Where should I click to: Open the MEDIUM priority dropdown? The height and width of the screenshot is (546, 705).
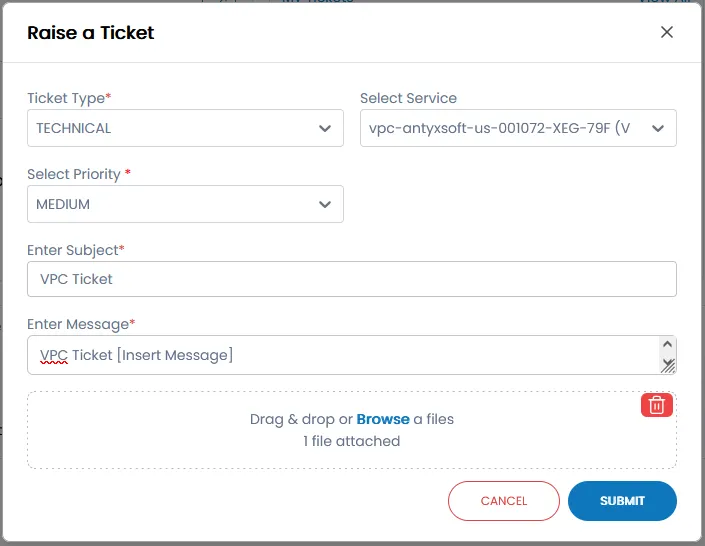point(170,204)
